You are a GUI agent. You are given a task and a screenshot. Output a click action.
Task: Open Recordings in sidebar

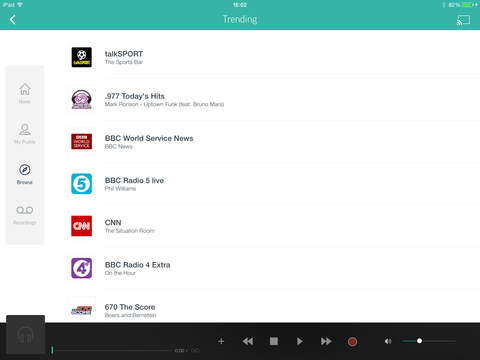[25, 215]
